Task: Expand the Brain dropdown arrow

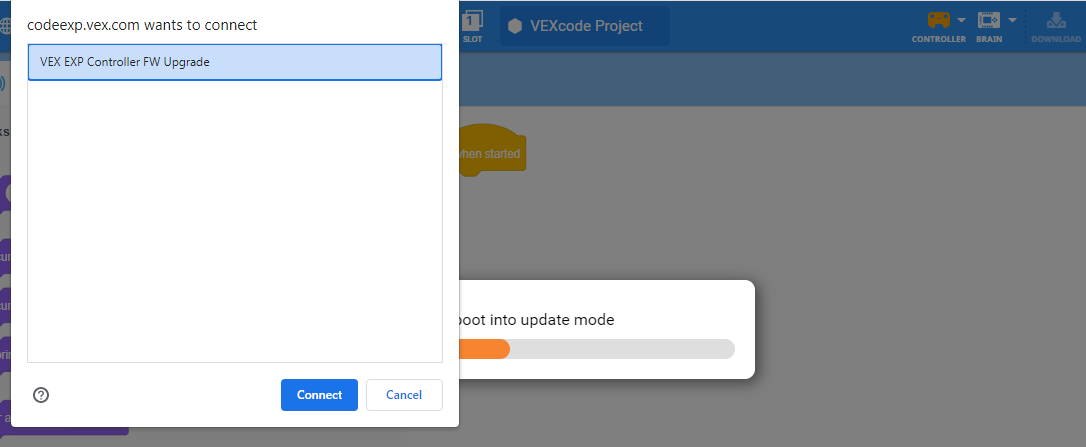Action: 1012,20
